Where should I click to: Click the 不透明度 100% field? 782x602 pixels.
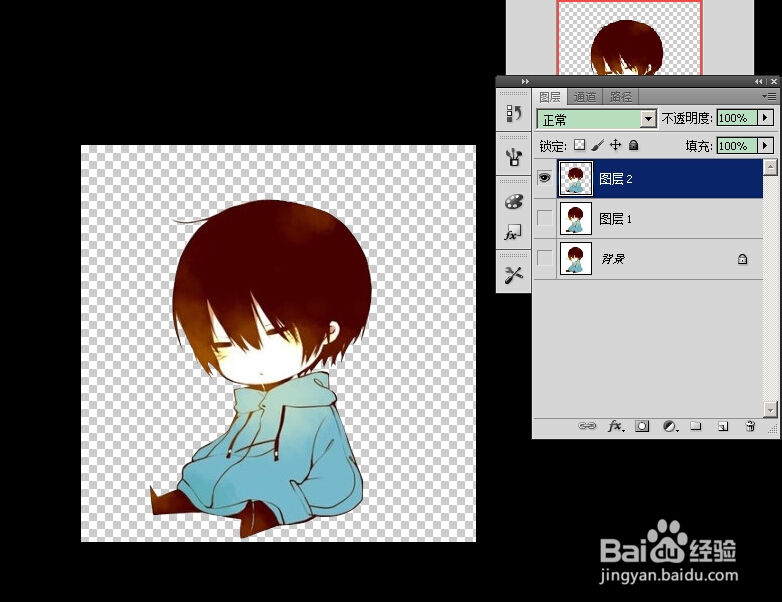coord(737,118)
